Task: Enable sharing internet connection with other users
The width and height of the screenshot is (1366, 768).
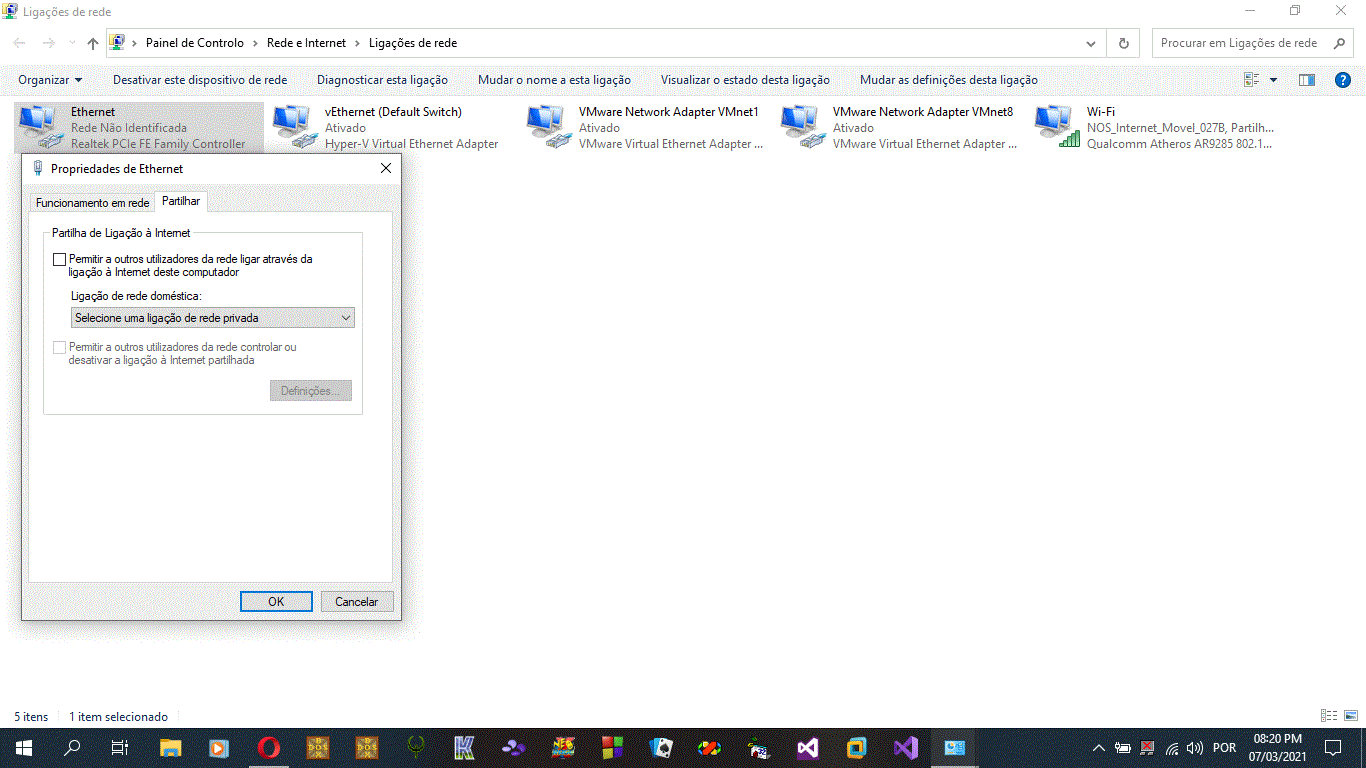Action: 60,260
